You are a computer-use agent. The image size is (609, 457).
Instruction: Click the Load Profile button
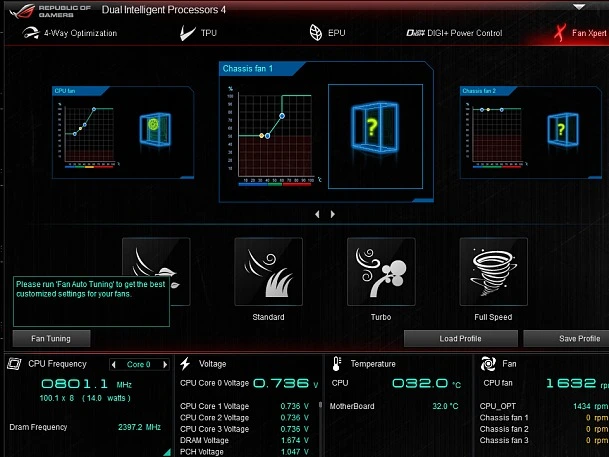461,339
